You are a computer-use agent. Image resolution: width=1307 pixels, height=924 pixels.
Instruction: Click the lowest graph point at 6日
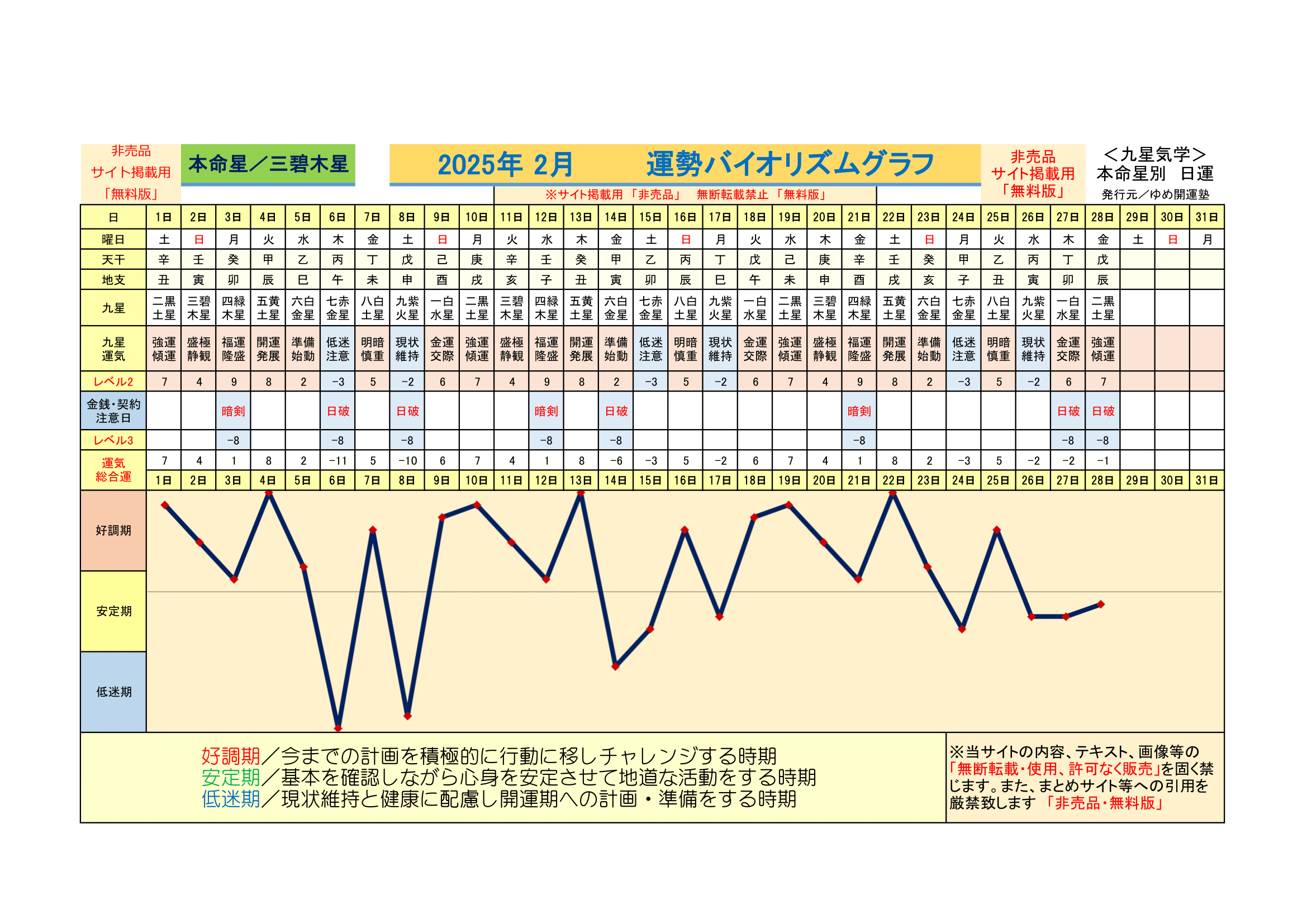point(338,728)
